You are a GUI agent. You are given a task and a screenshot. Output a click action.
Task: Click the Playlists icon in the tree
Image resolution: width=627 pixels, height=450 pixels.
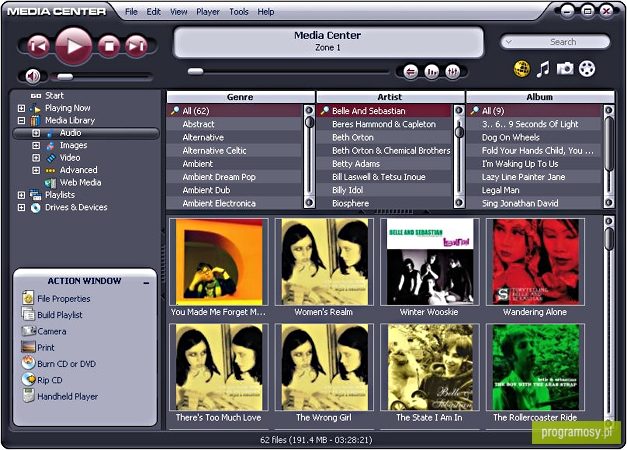36,195
